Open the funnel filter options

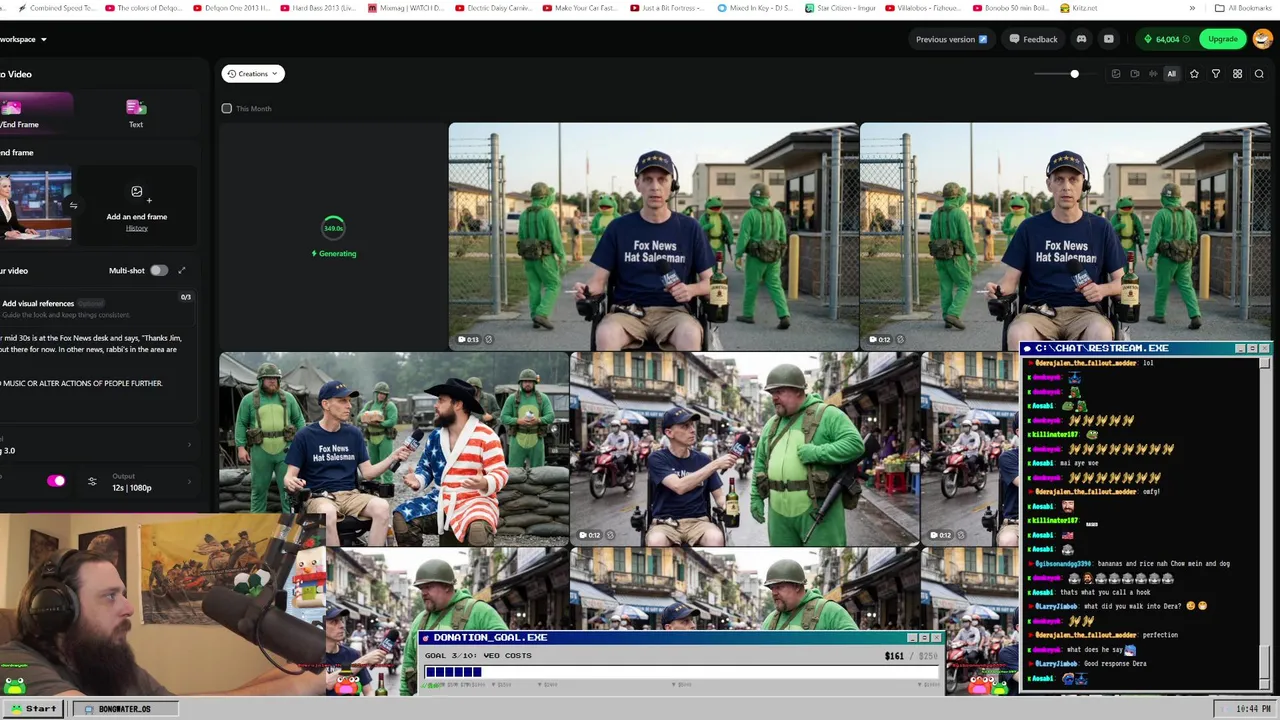(1216, 74)
